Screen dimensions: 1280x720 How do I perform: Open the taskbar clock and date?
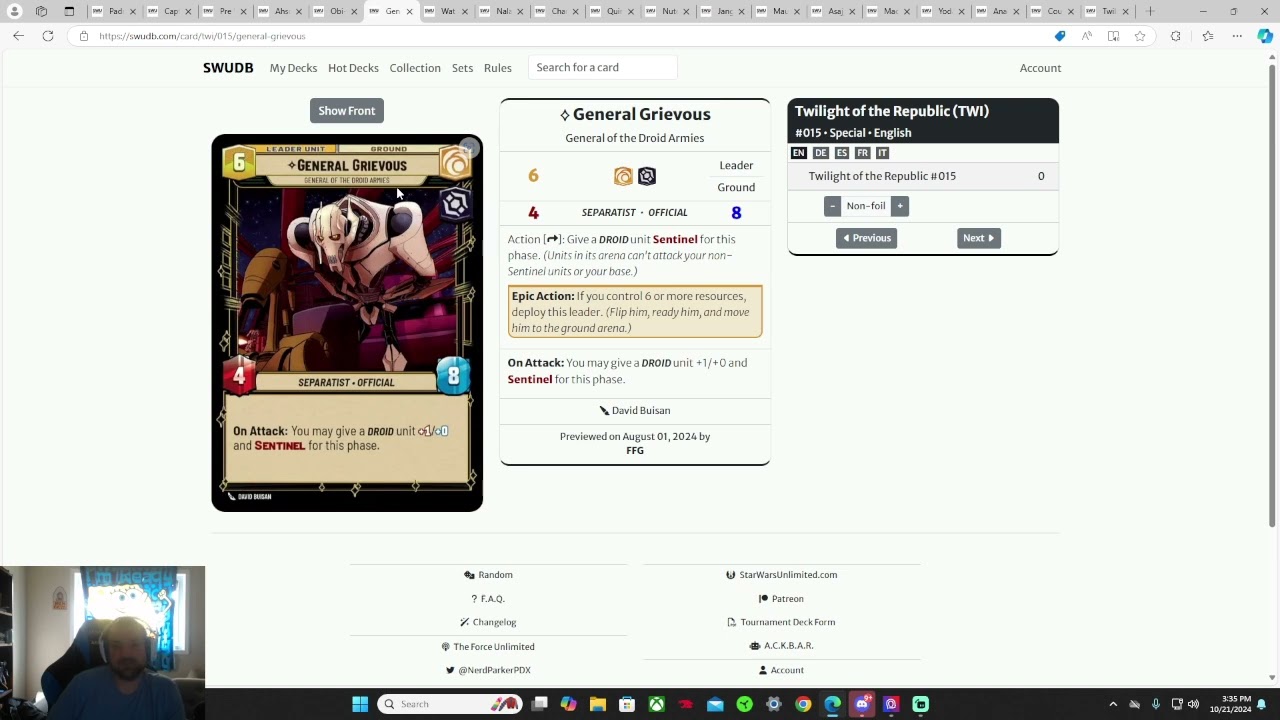(1230, 704)
